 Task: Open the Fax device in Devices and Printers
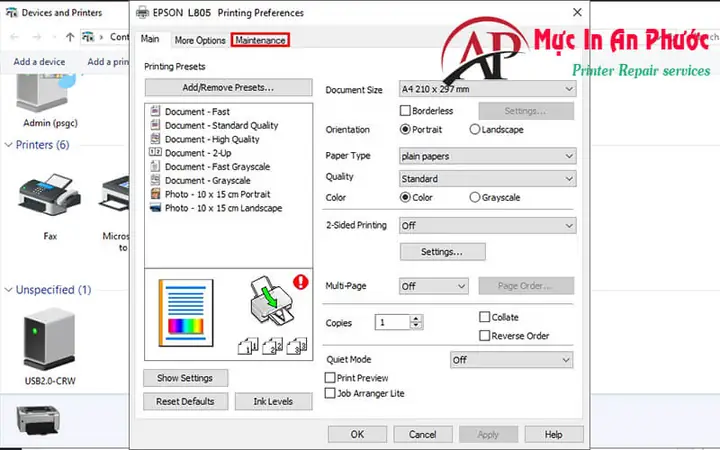click(x=50, y=195)
